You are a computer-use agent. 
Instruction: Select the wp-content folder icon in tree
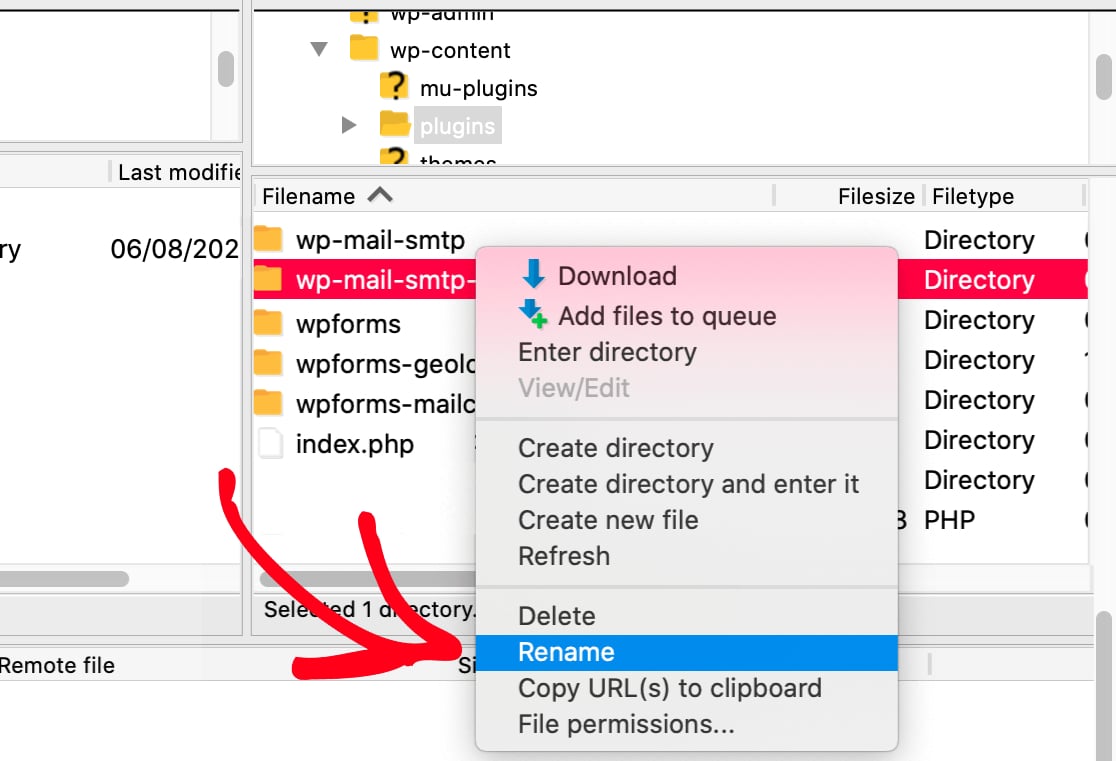tap(364, 49)
